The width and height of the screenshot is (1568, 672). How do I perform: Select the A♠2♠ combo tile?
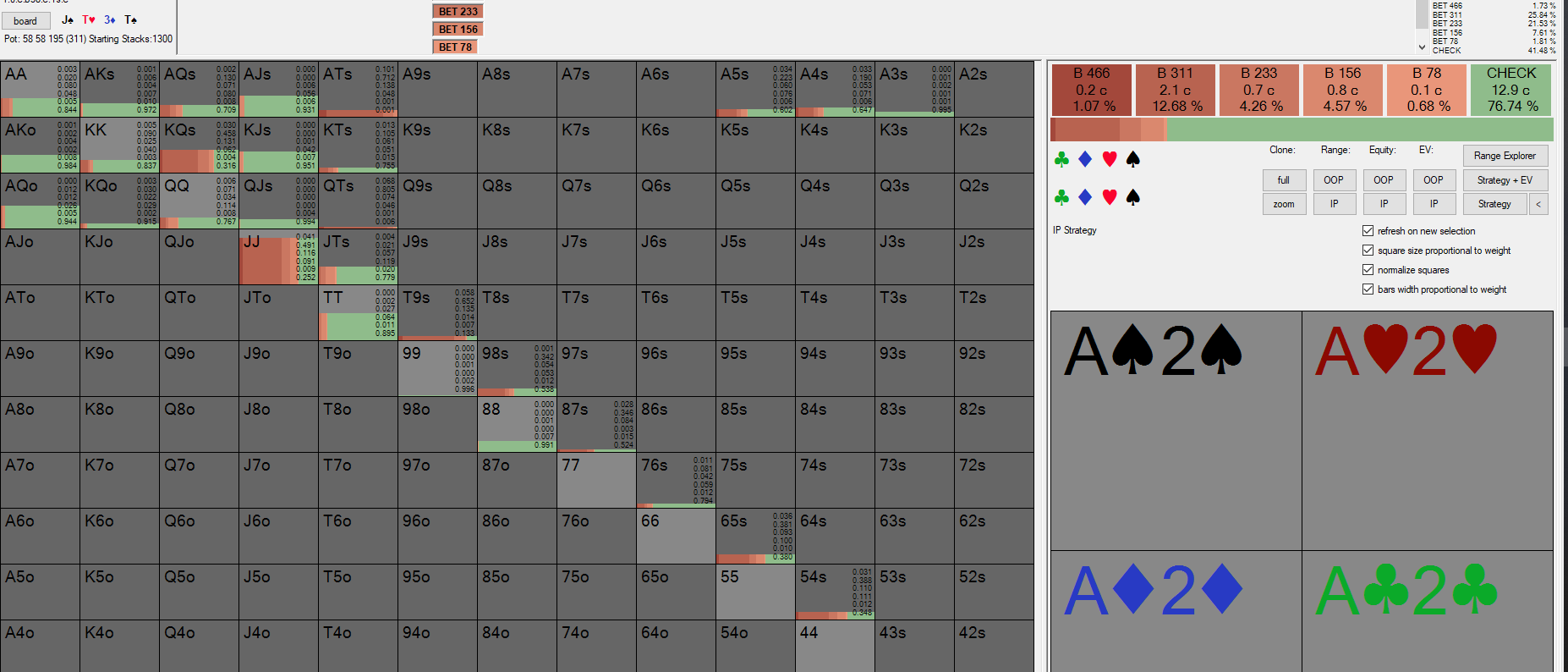tap(1176, 431)
